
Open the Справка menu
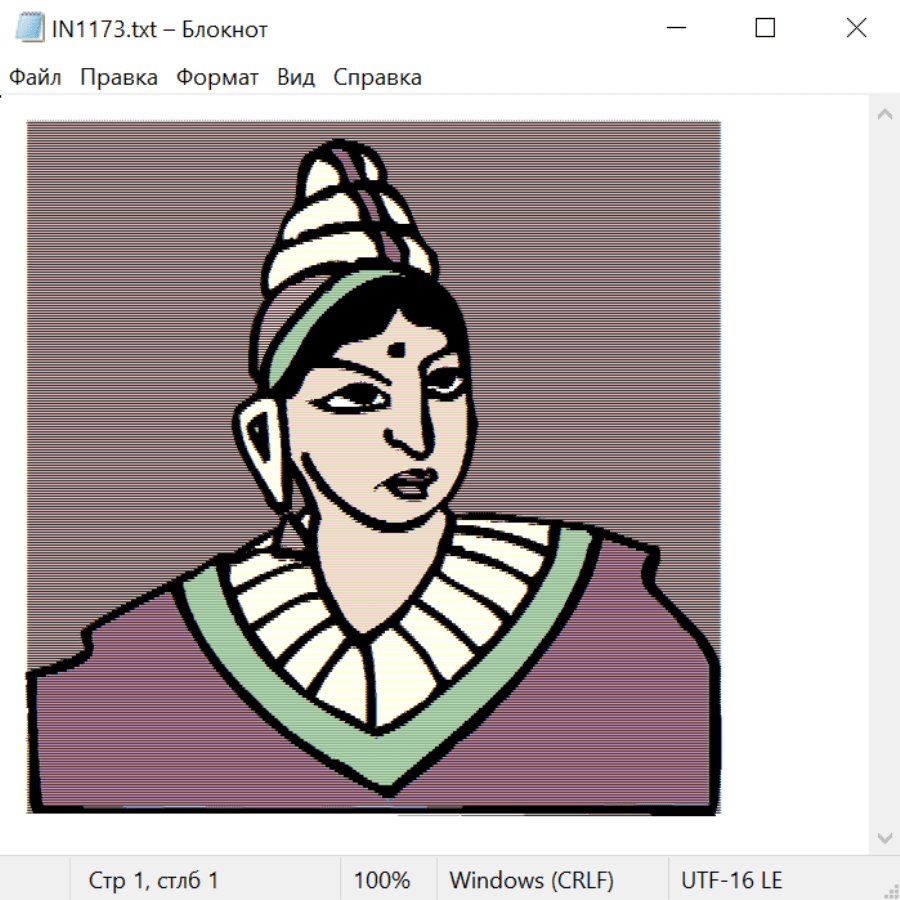pyautogui.click(x=377, y=78)
